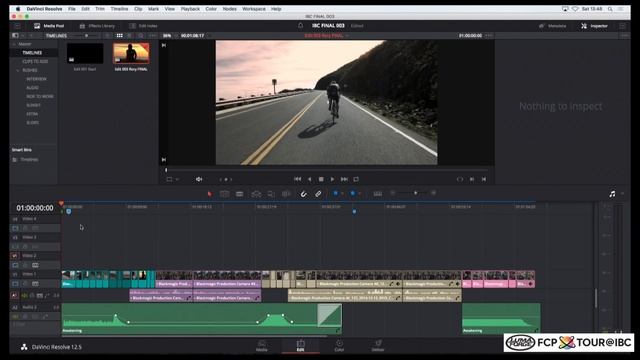This screenshot has height=360, width=640.
Task: Toggle linked selection chain icon
Action: coord(318,194)
